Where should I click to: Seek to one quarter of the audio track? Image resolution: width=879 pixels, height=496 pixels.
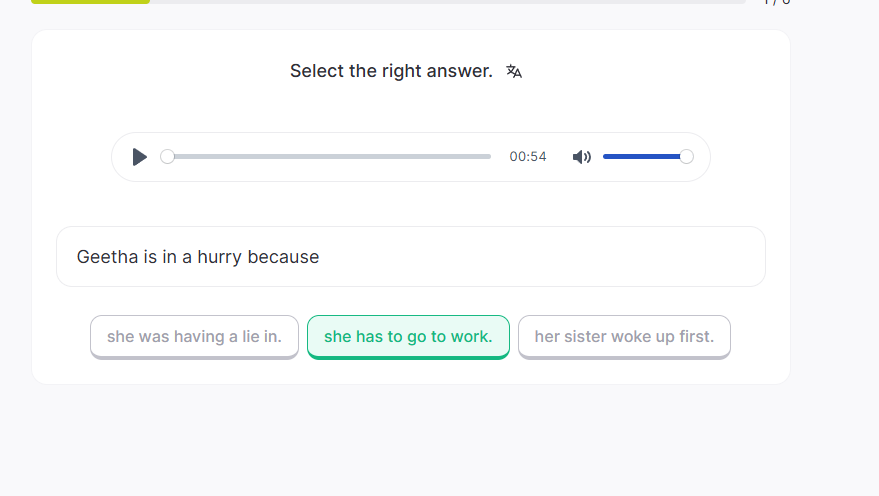[248, 157]
